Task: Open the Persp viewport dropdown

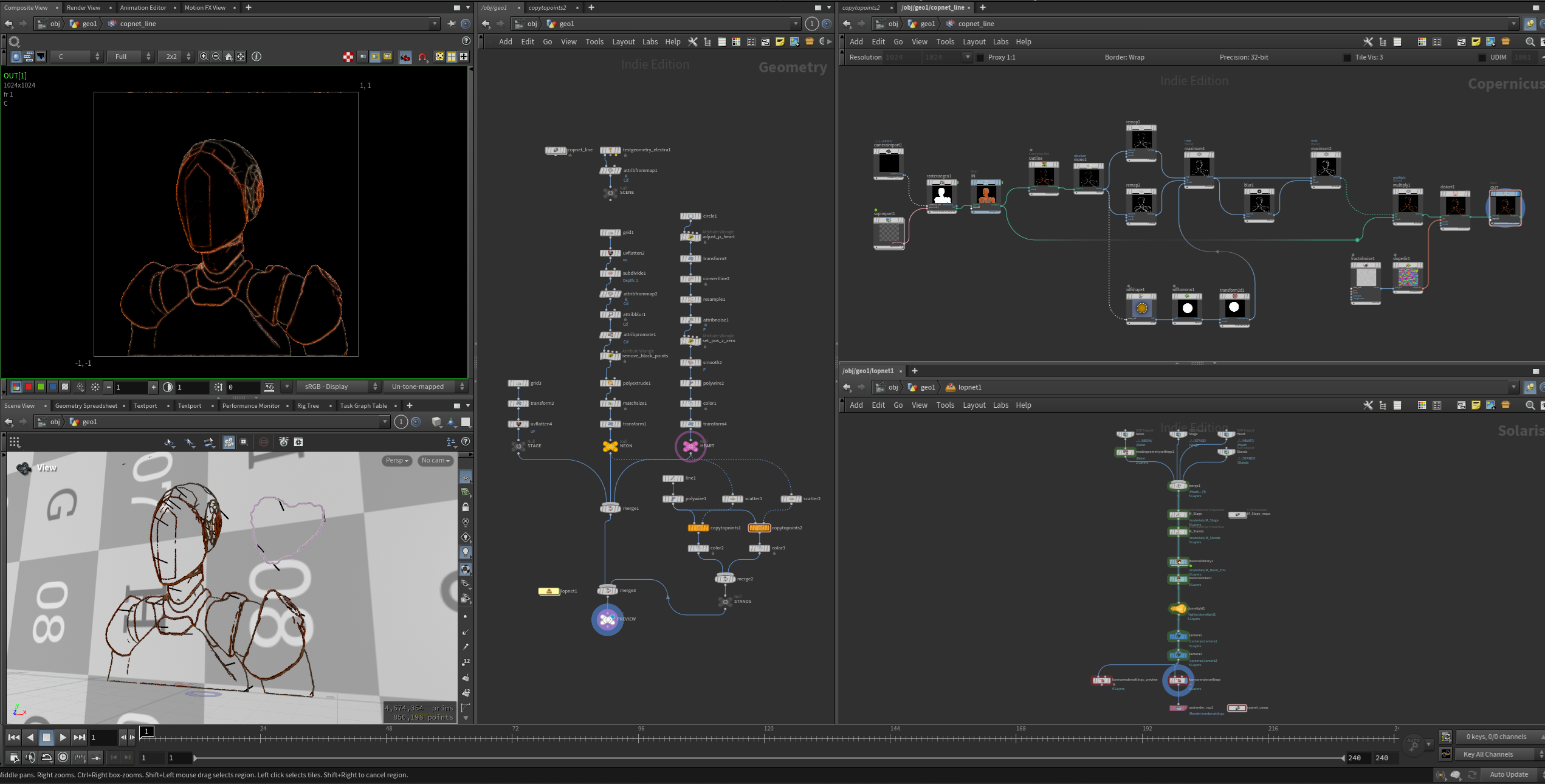Action: click(x=397, y=461)
